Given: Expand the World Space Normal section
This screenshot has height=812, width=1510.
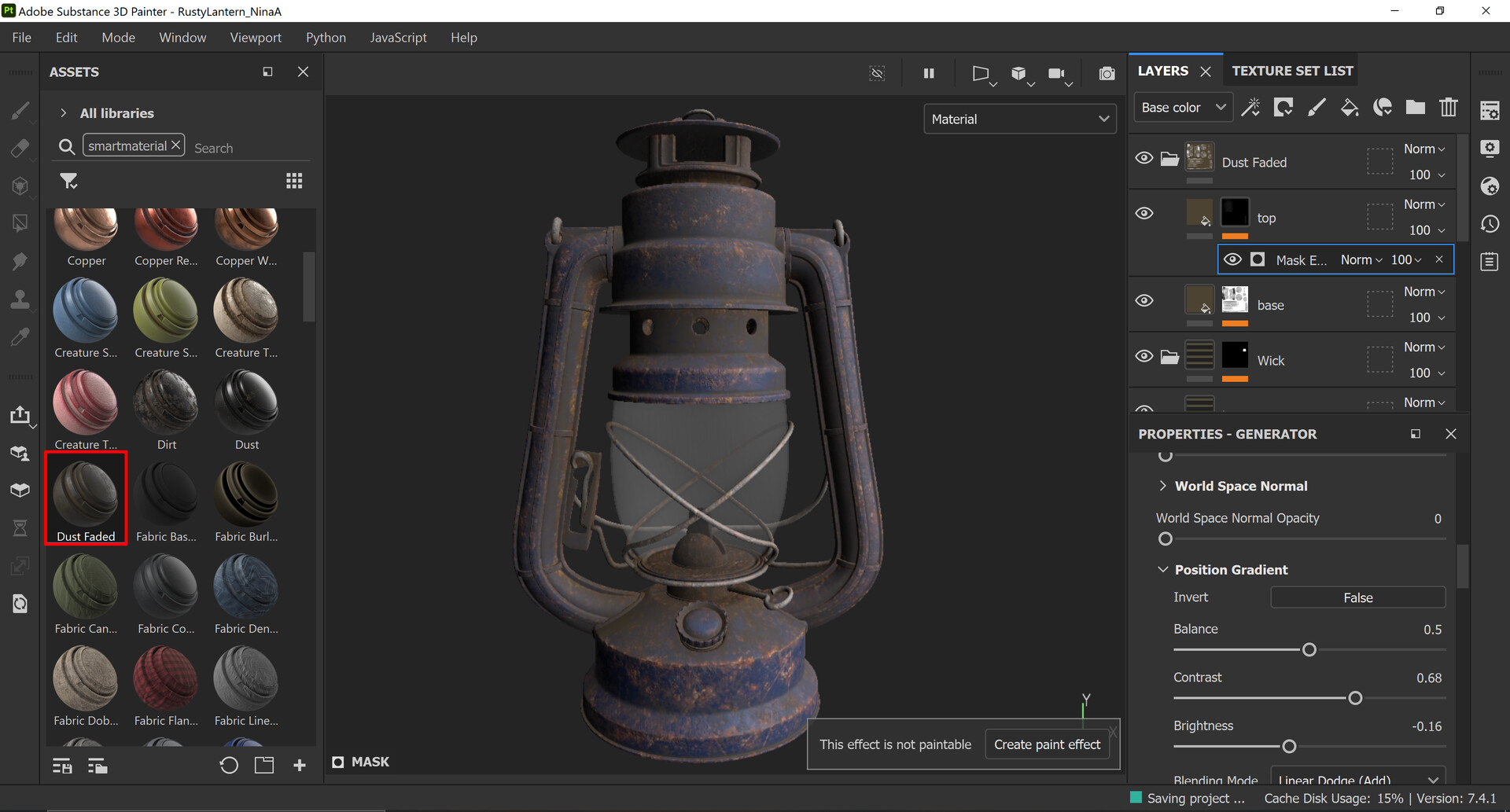Looking at the screenshot, I should [1163, 486].
